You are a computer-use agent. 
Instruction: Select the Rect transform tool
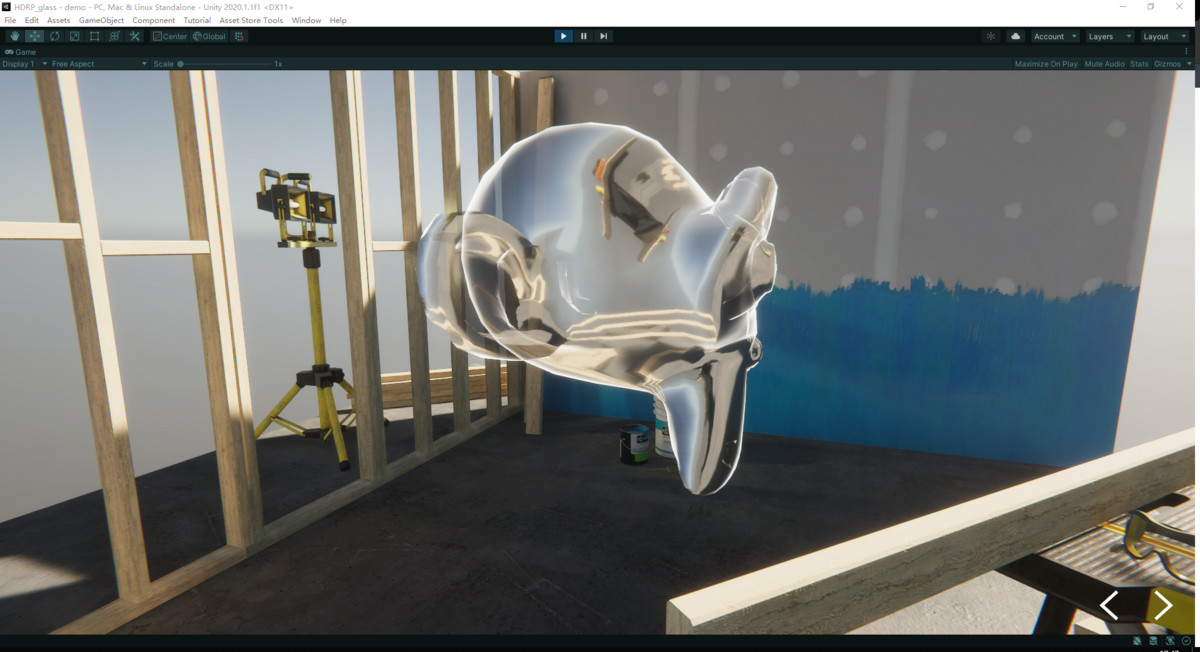(92, 36)
